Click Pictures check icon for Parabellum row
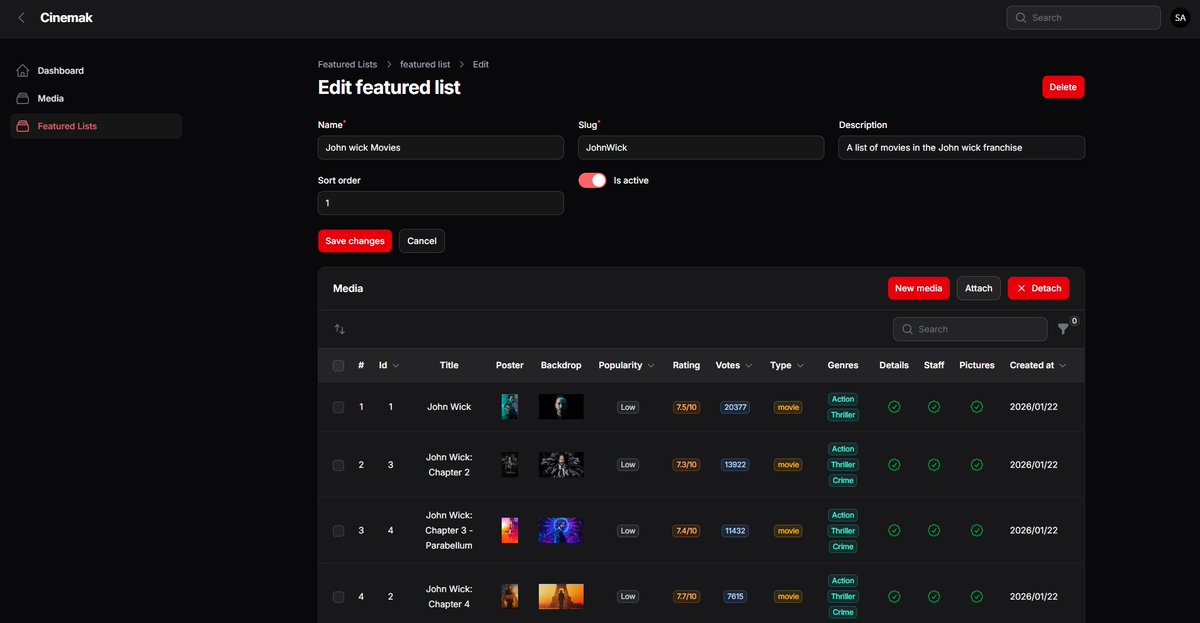The image size is (1200, 623). [977, 531]
